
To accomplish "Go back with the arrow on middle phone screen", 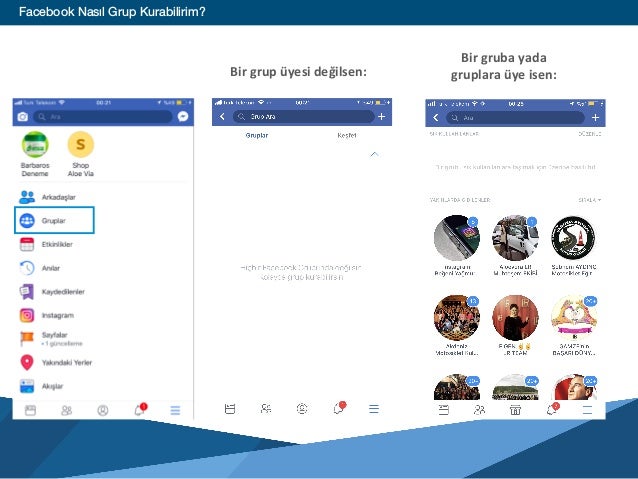I will click(x=222, y=116).
